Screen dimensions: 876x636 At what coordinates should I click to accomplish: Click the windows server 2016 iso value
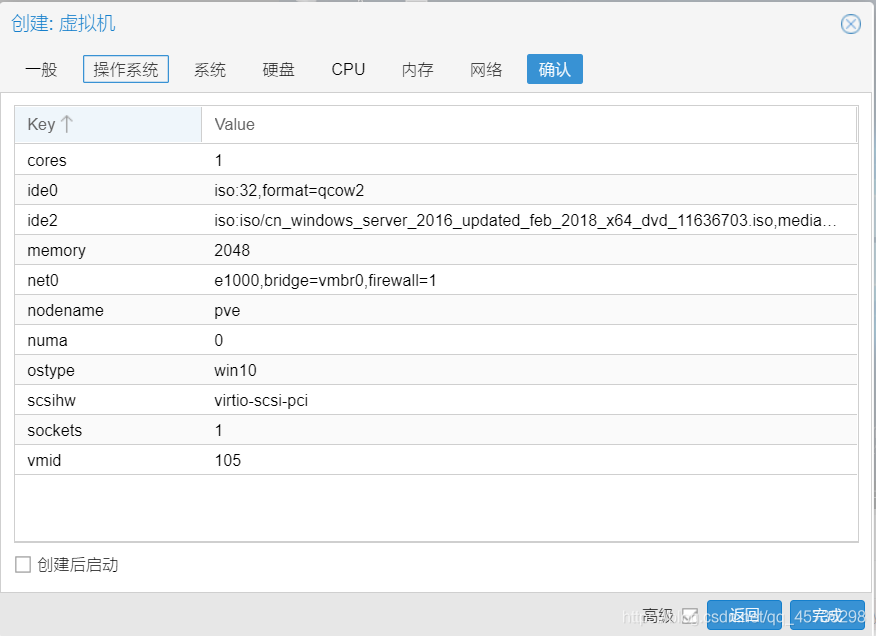click(525, 220)
